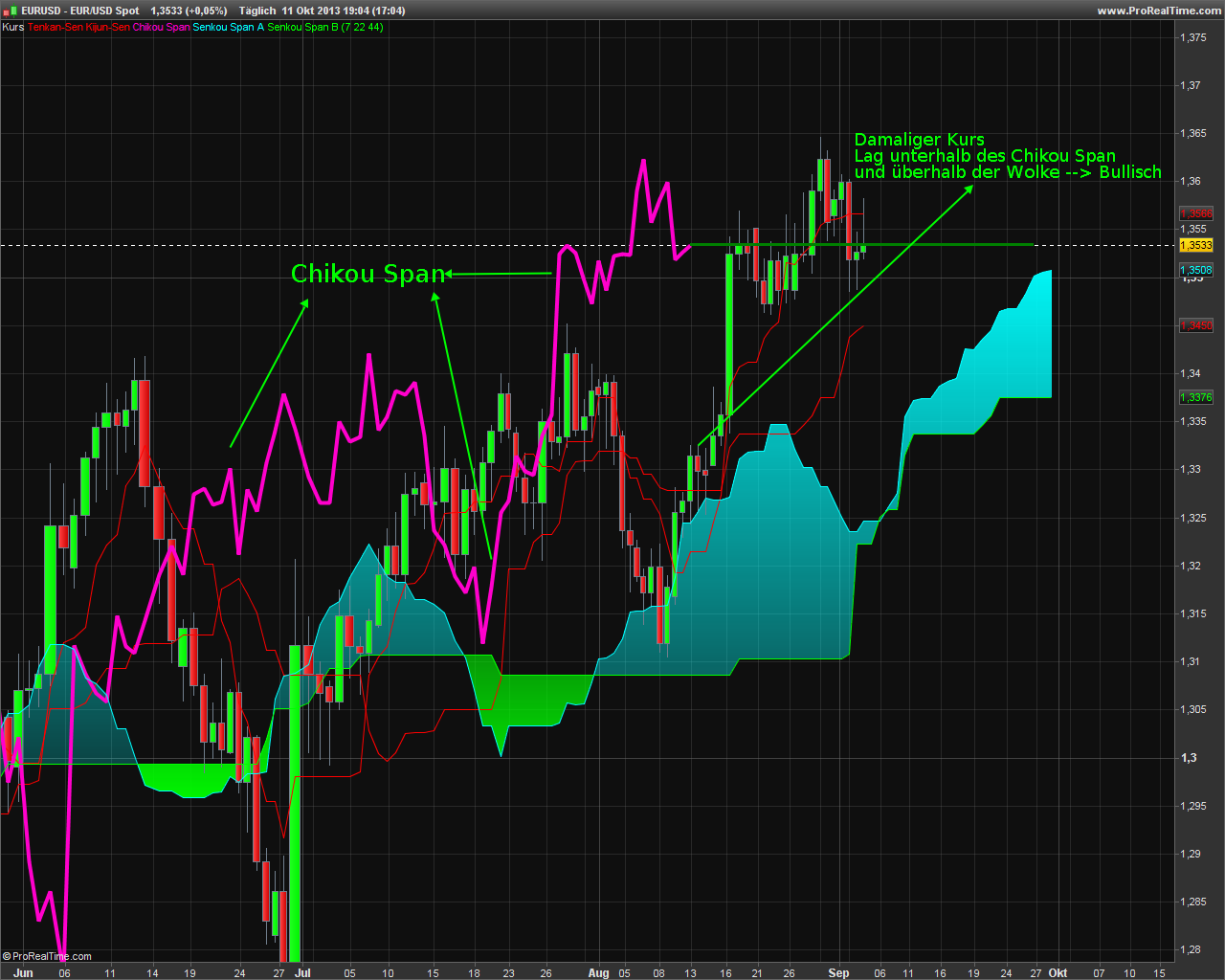The height and width of the screenshot is (980, 1225).
Task: Click the Jul month label on time axis
Action: (x=302, y=972)
